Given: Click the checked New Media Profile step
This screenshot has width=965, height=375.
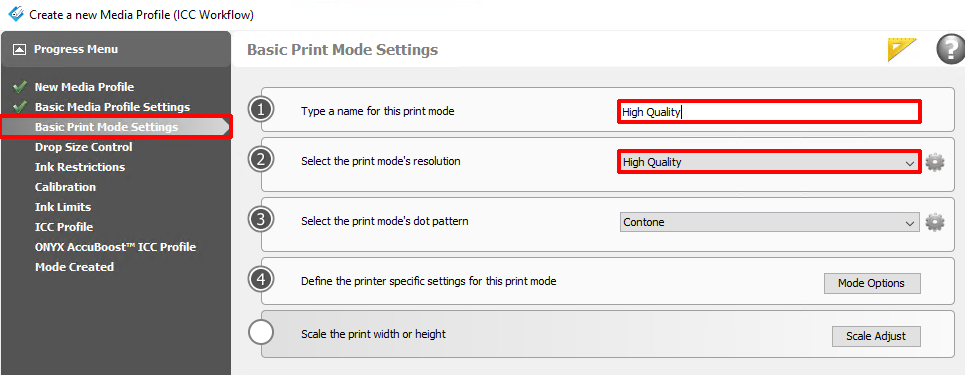Looking at the screenshot, I should 84,87.
